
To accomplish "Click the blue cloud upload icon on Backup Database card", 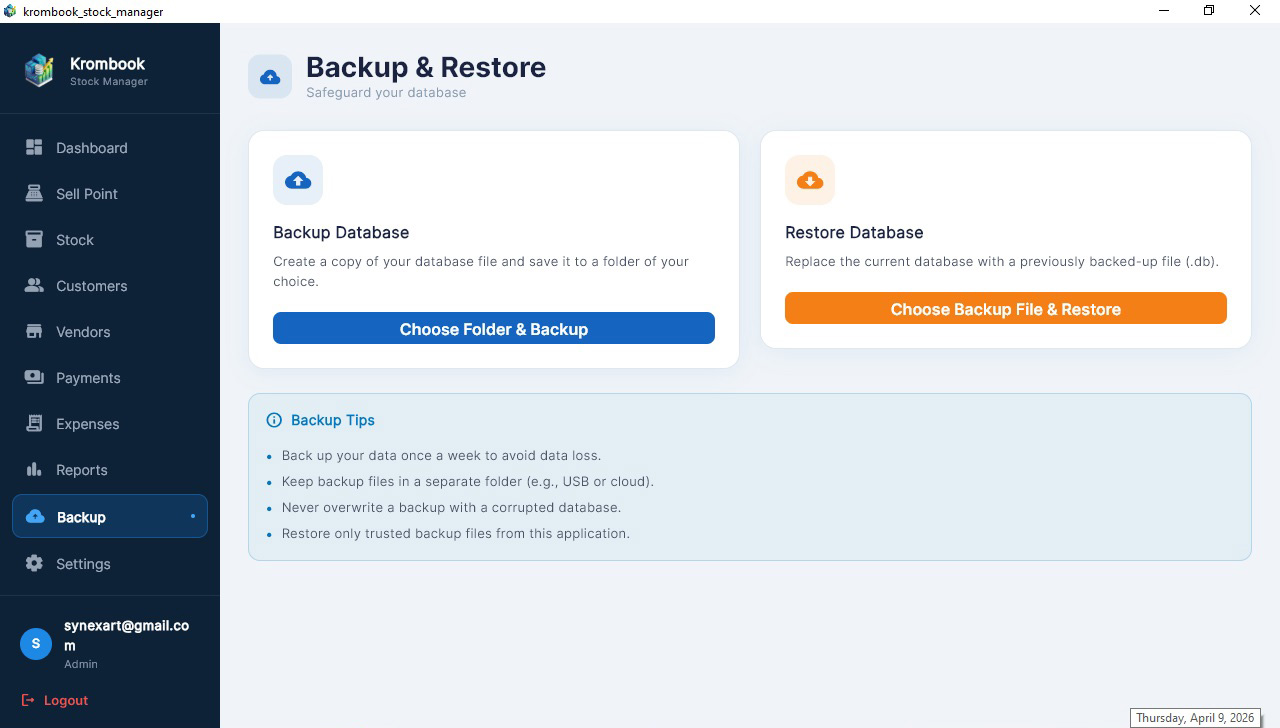I will 297,180.
